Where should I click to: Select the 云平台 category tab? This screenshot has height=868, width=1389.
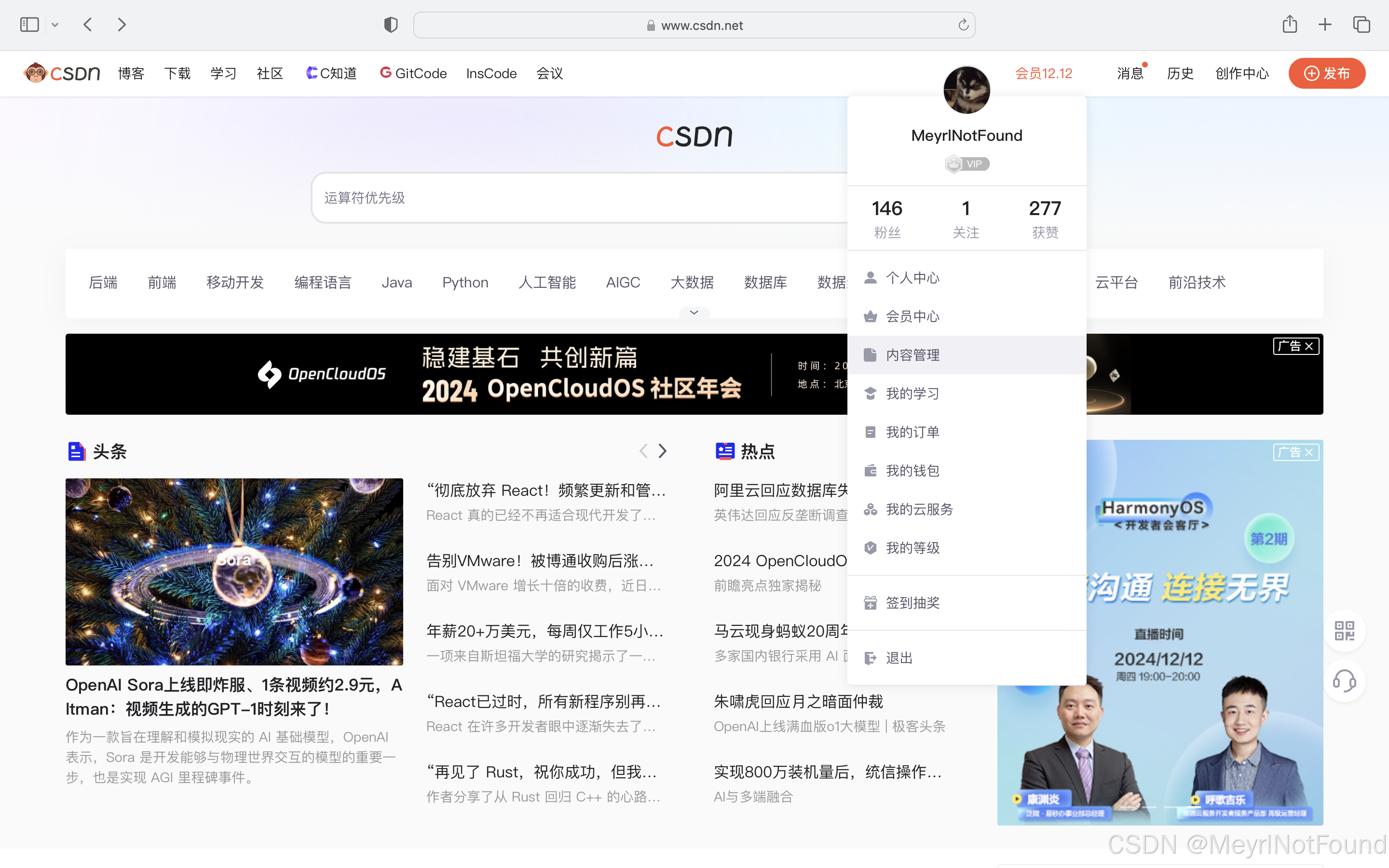[x=1117, y=283]
